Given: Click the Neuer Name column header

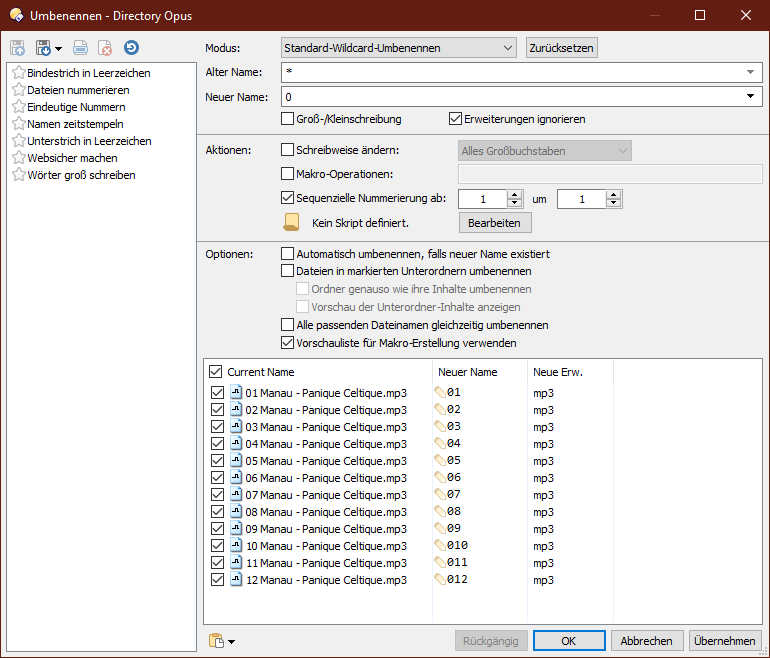Looking at the screenshot, I should coord(468,372).
